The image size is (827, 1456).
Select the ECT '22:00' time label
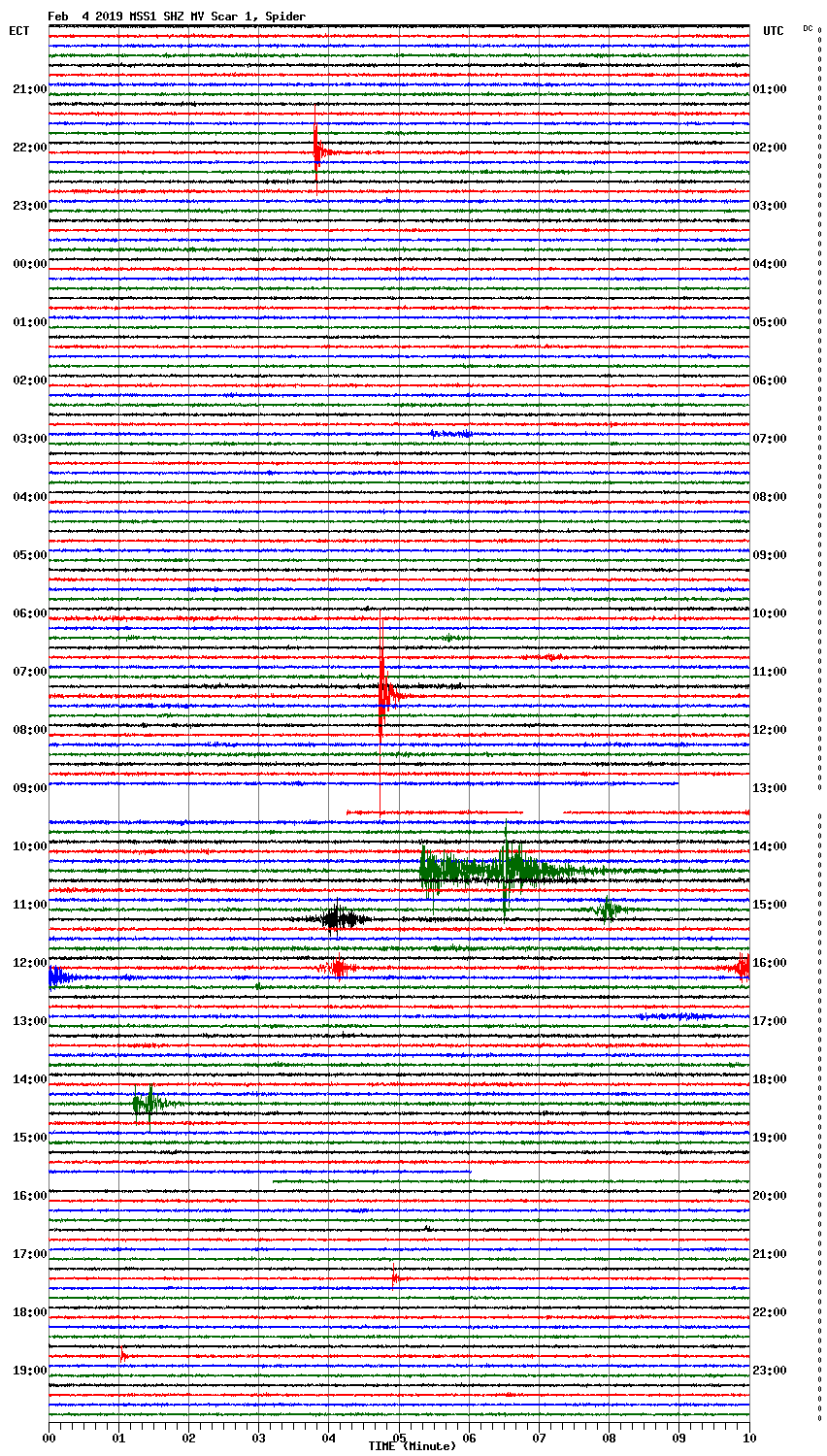point(29,148)
